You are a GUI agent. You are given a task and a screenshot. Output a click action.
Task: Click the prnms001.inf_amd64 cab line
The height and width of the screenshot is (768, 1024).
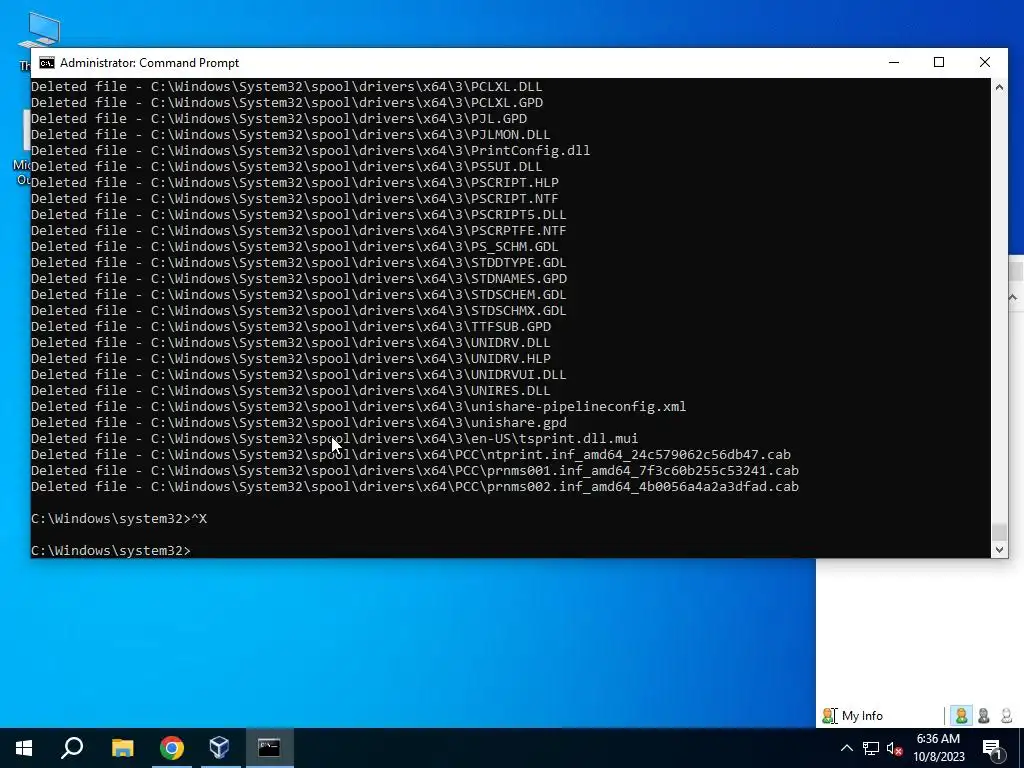click(415, 471)
